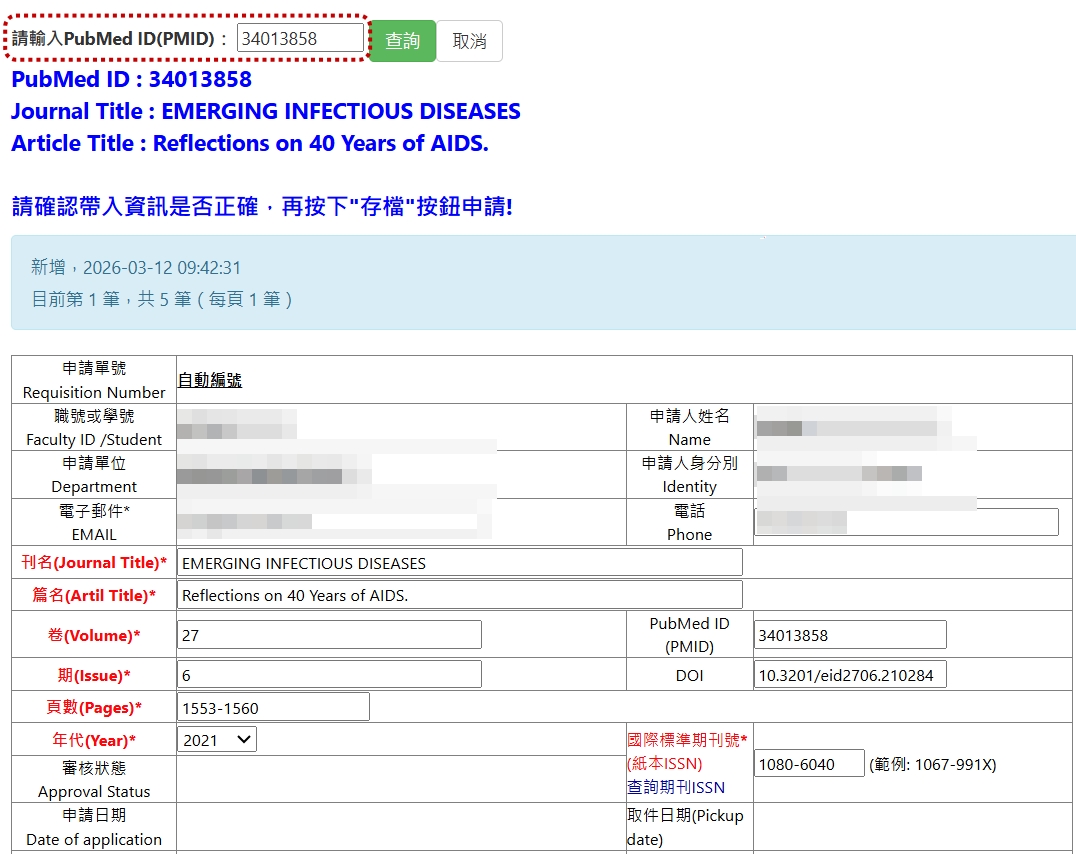Focus the 電話 (Phone) input box

(x=905, y=522)
